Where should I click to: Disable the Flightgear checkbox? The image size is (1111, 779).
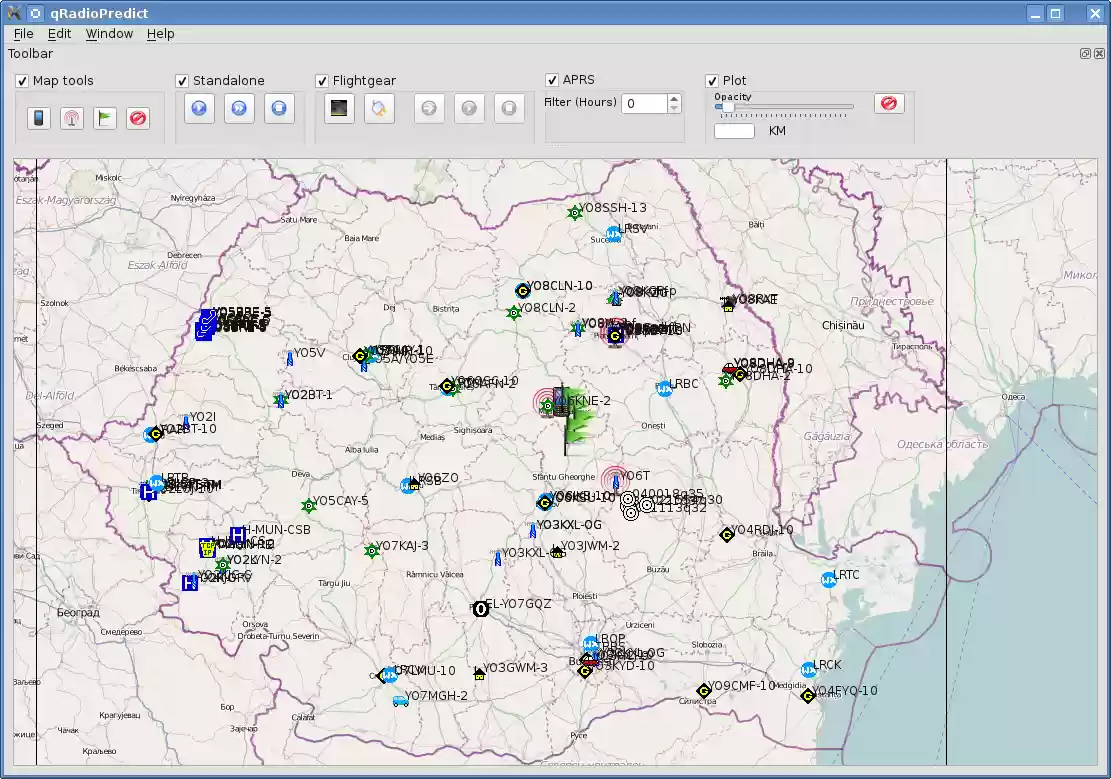(x=322, y=80)
